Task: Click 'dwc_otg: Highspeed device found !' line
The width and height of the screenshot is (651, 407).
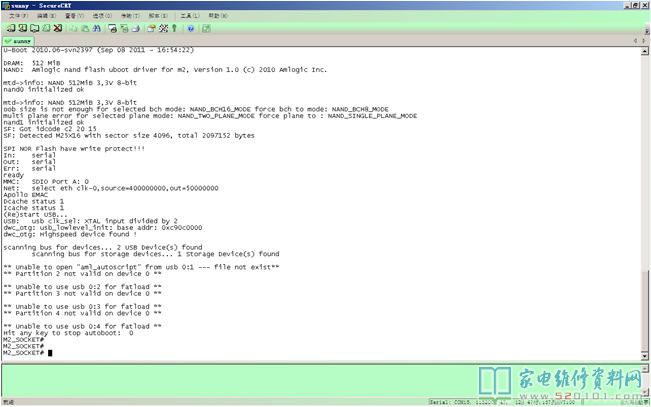Action: 70,235
